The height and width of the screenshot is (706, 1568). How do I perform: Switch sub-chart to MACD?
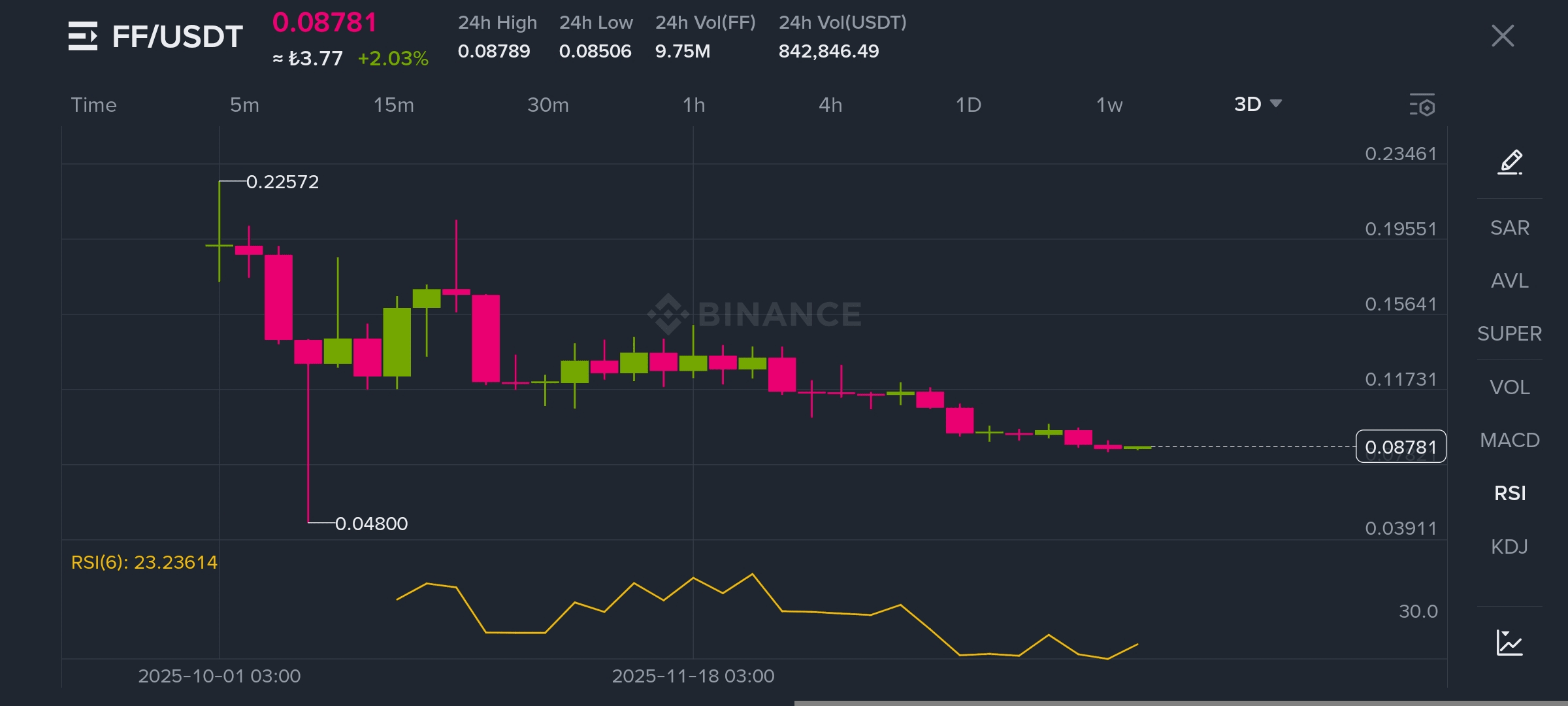1510,440
